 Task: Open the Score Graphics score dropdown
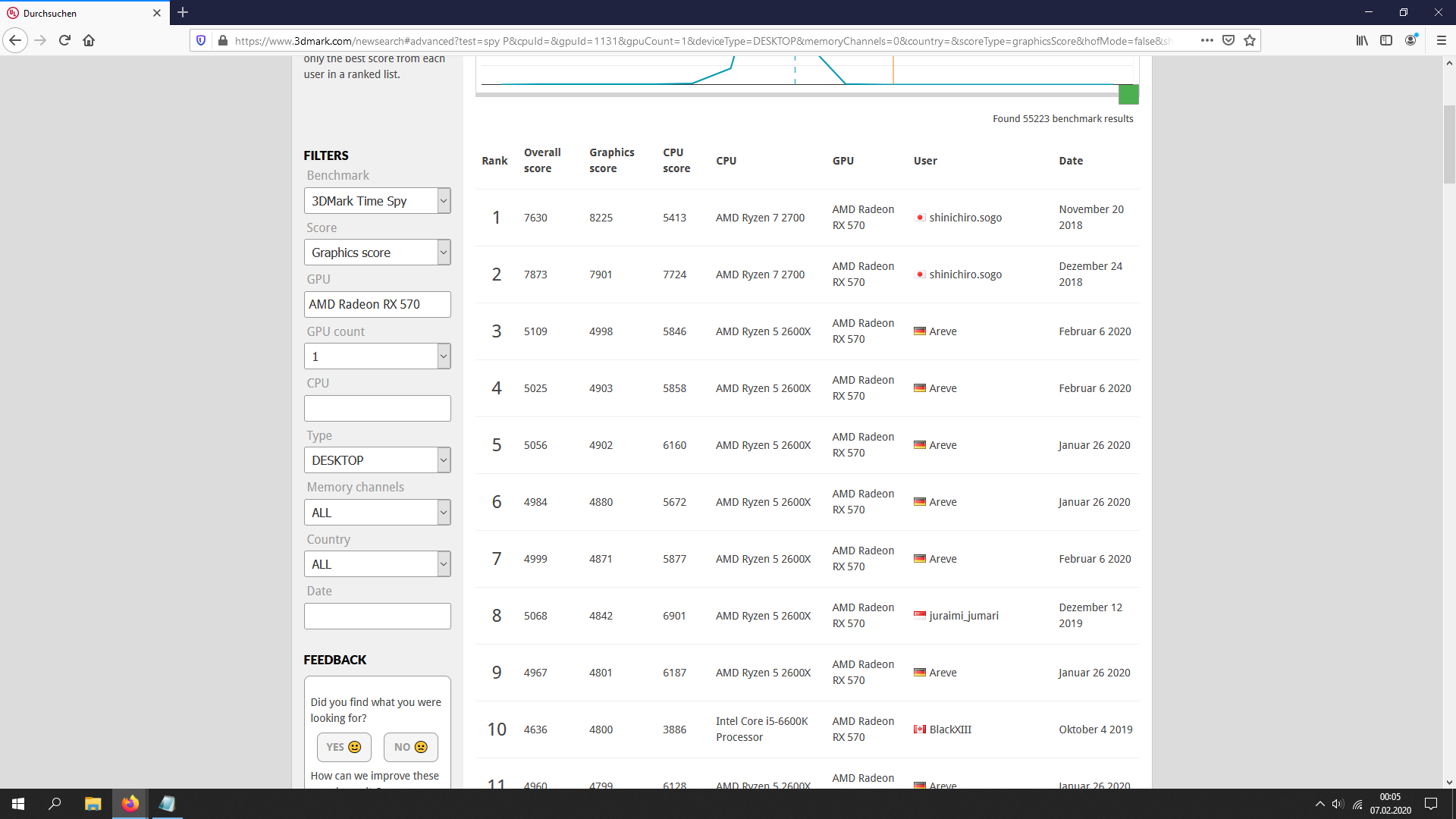[x=377, y=253]
